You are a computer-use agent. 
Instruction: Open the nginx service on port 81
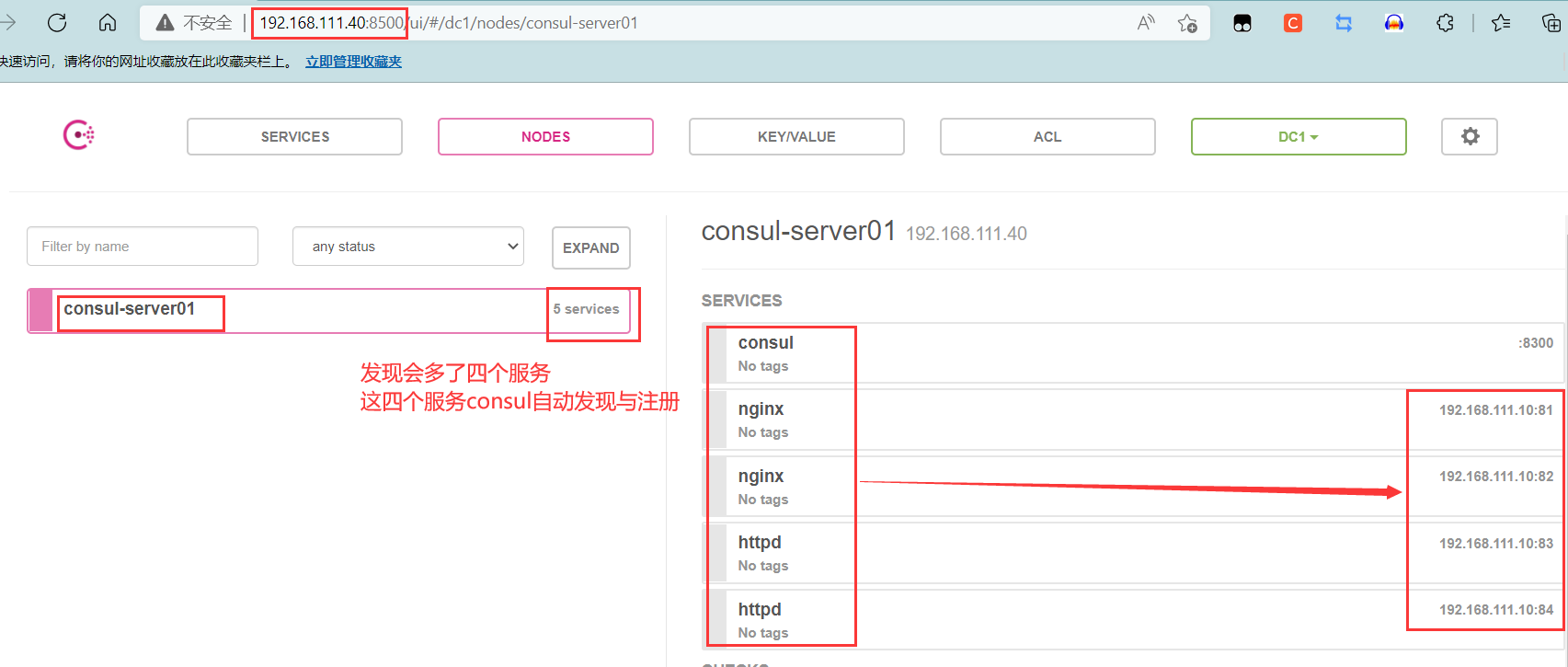pos(1133,420)
